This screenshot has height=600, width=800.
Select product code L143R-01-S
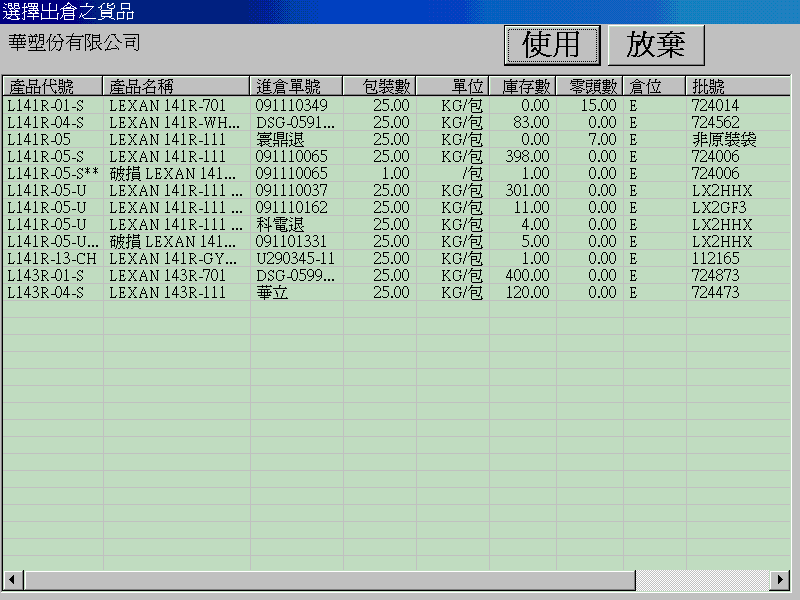click(45, 276)
